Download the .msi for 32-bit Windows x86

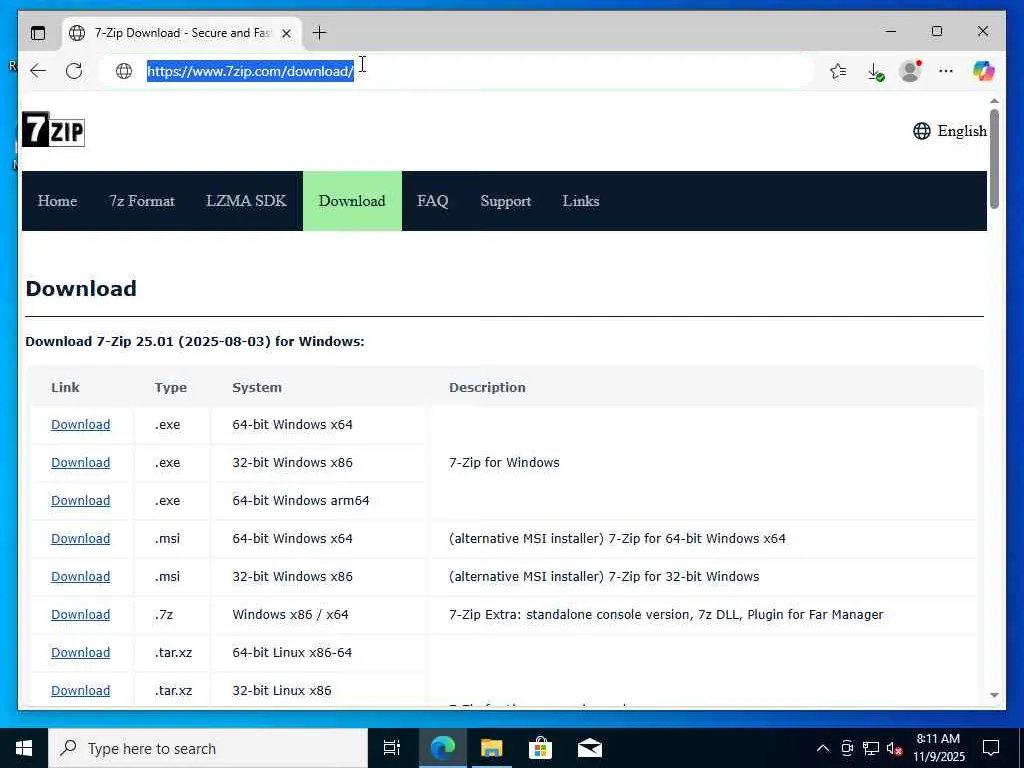pyautogui.click(x=80, y=576)
